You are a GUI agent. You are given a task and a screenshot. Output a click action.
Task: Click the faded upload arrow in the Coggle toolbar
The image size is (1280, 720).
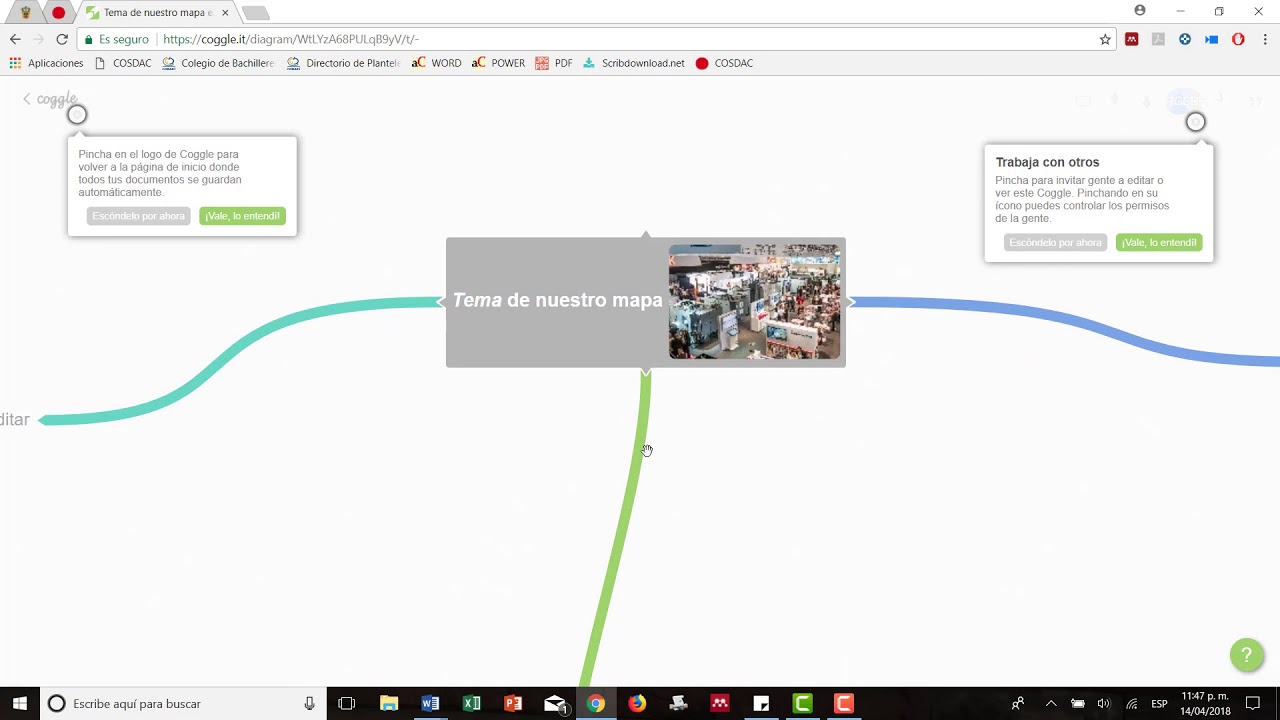[1115, 99]
